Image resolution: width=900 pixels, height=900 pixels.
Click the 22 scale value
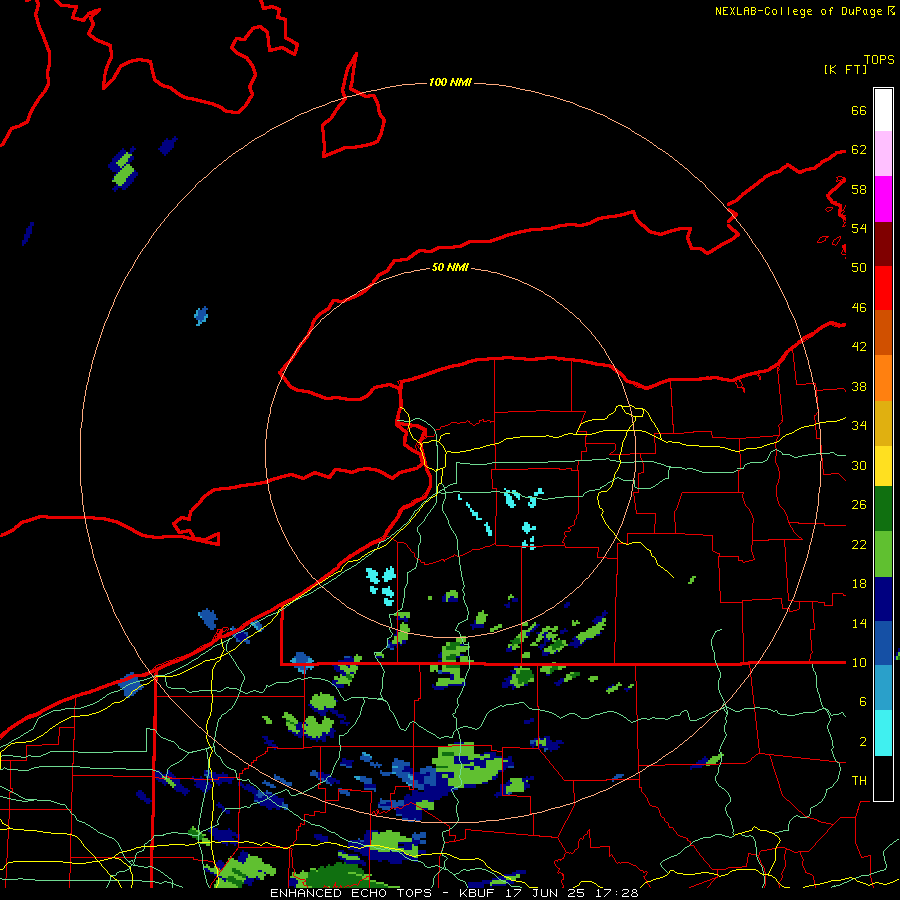(859, 544)
